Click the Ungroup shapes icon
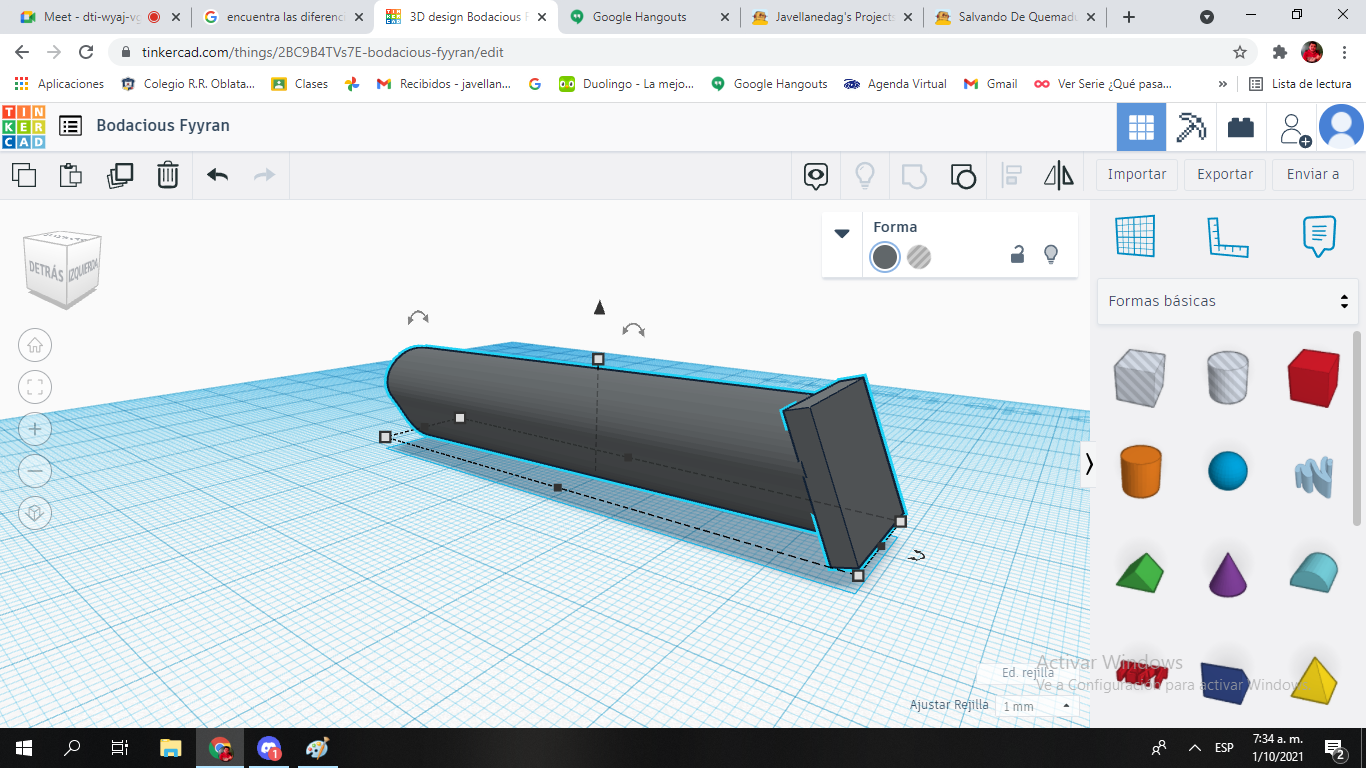This screenshot has width=1366, height=768. [962, 176]
